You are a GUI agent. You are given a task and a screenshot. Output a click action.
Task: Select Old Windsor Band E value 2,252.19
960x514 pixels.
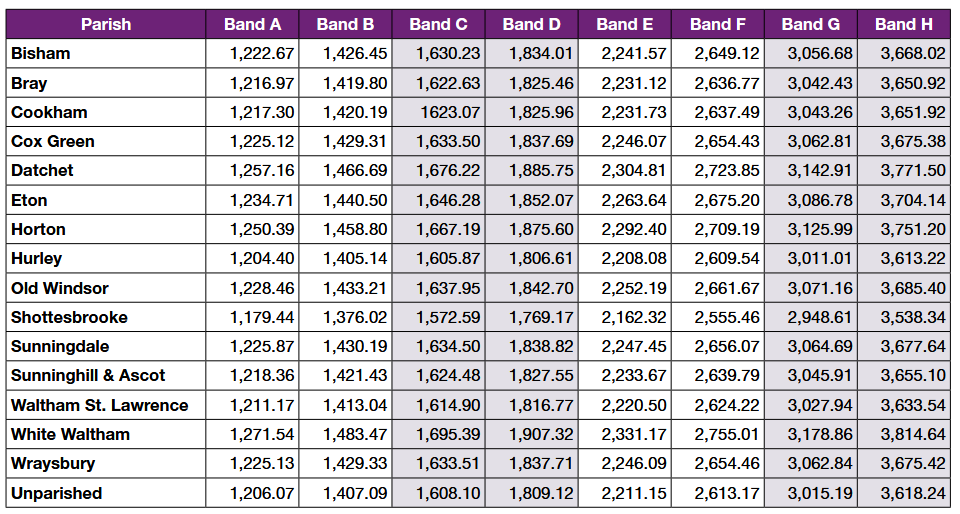634,288
